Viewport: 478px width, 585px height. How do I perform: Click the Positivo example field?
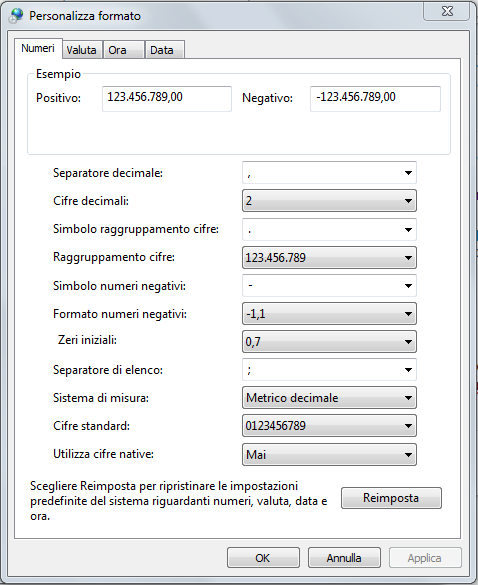pyautogui.click(x=167, y=98)
